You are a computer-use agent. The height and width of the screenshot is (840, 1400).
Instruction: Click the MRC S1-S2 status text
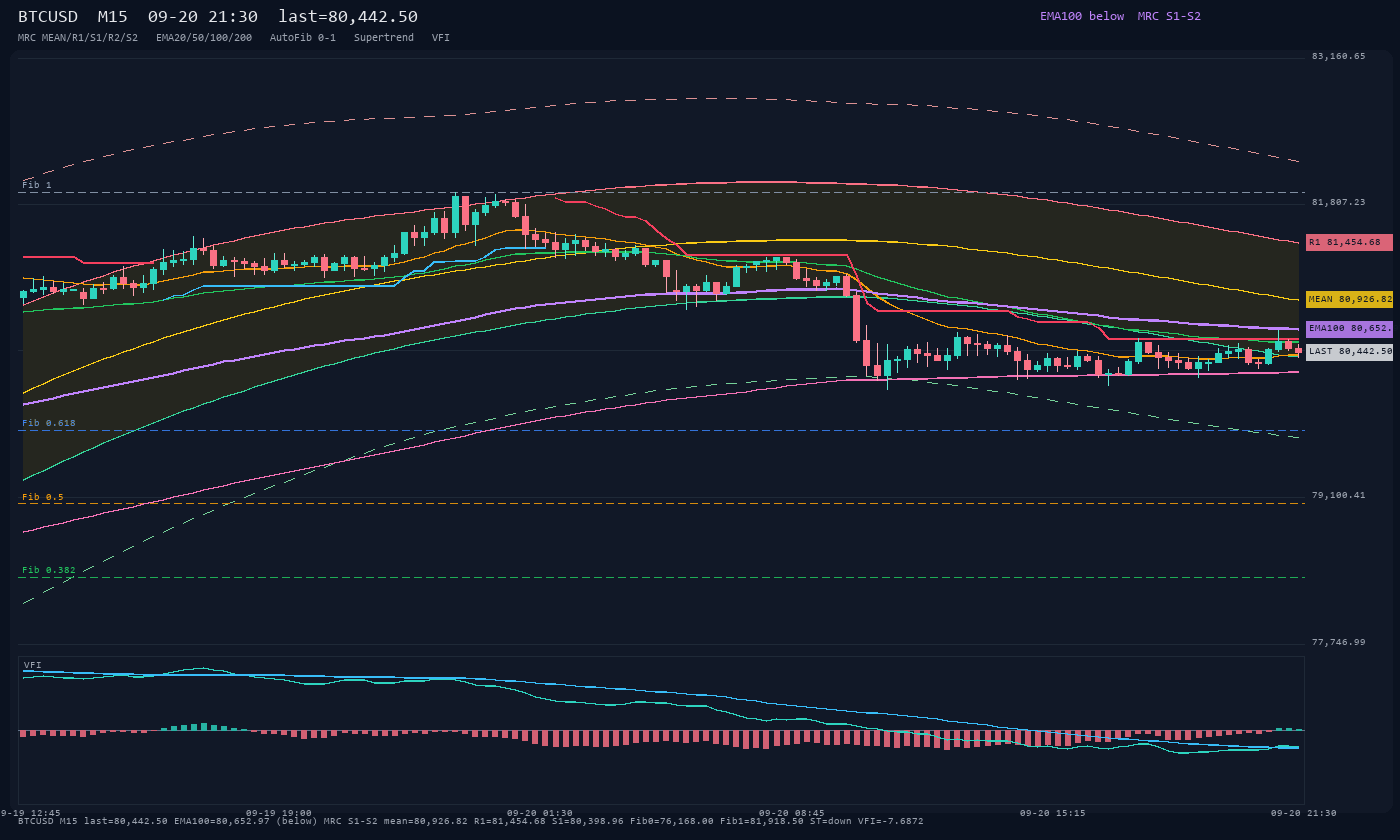tap(1169, 16)
